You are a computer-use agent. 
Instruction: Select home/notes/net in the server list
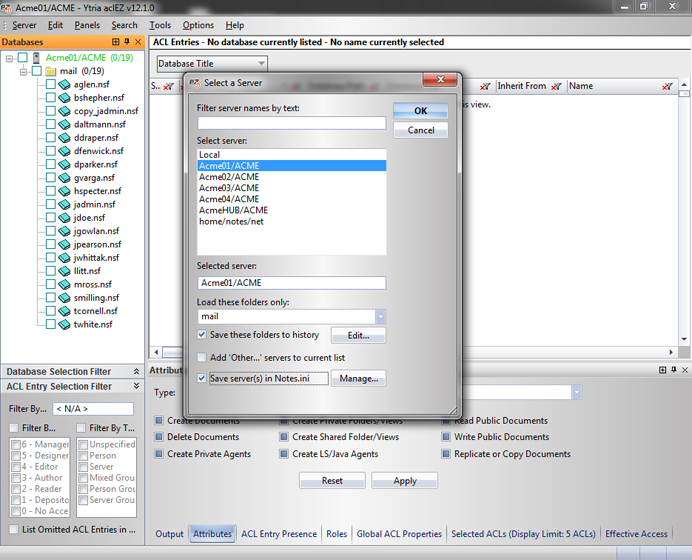[292, 222]
